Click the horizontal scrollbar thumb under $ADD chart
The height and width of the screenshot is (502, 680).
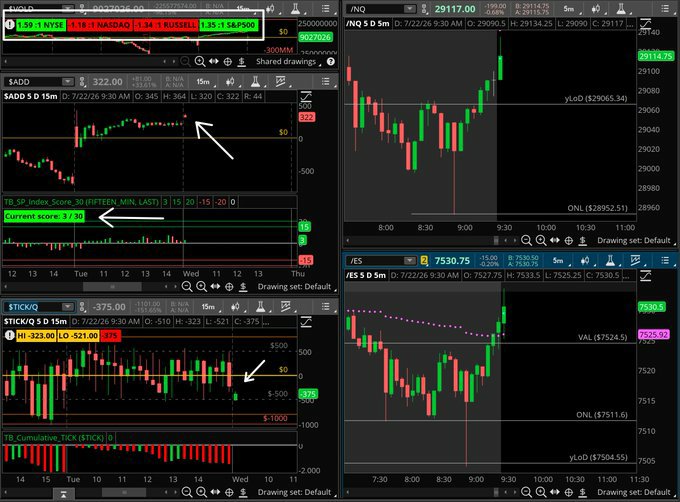[112, 287]
